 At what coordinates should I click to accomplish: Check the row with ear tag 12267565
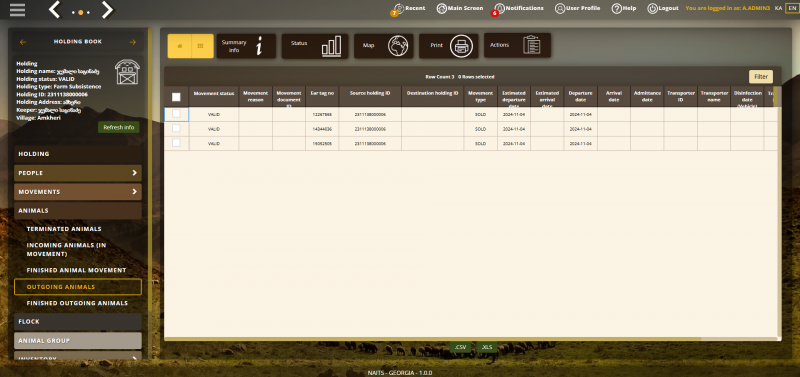click(x=176, y=114)
